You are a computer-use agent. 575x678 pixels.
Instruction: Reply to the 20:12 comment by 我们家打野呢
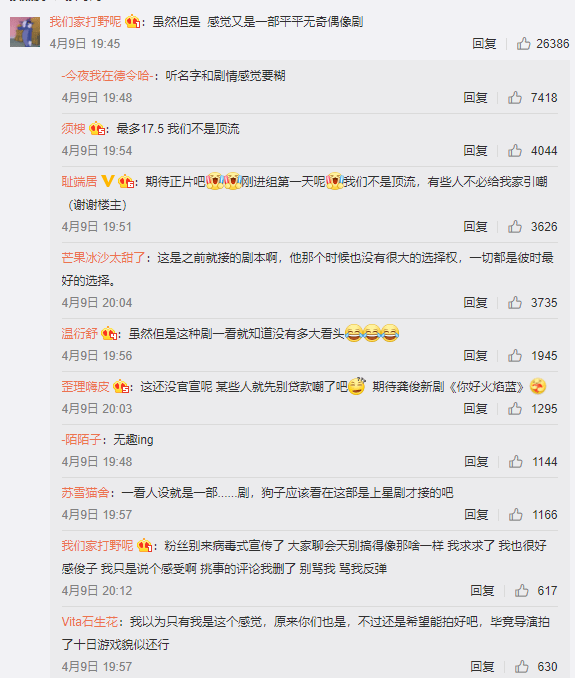pyautogui.click(x=482, y=590)
